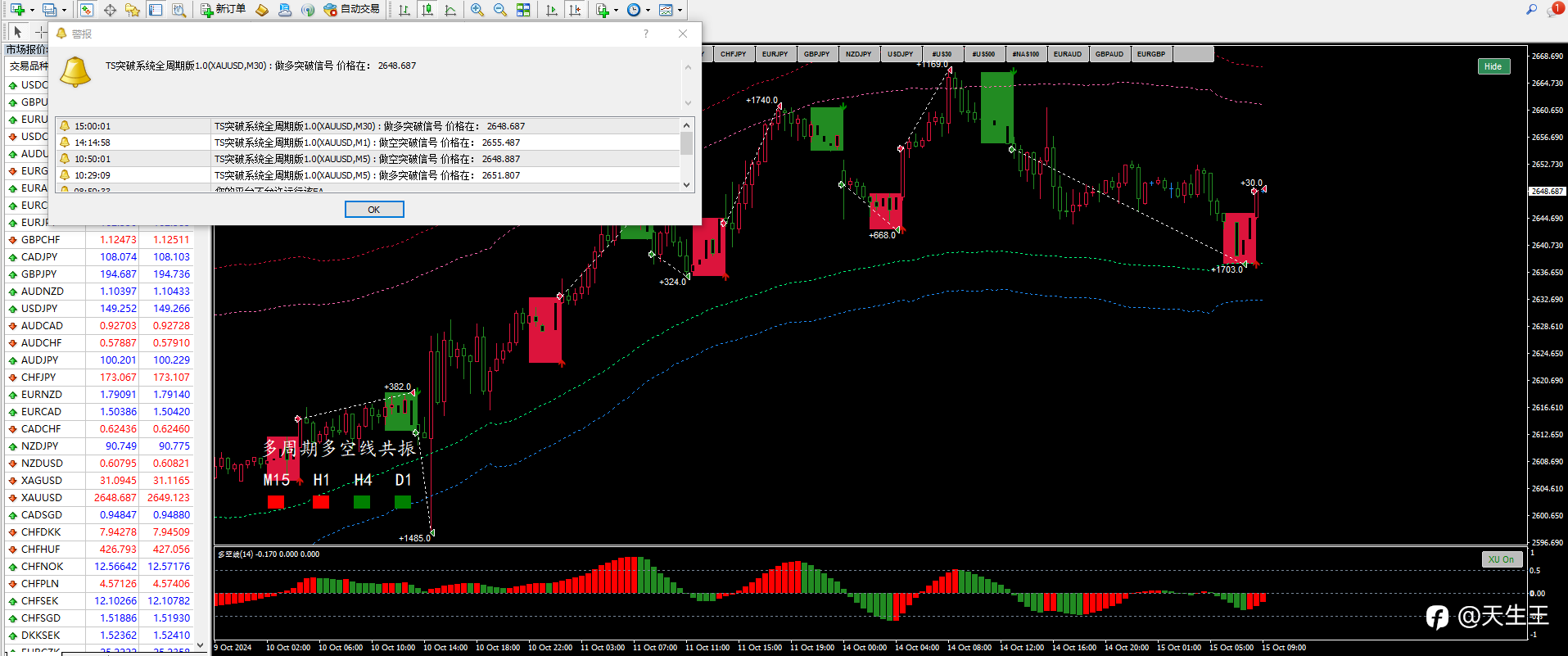The height and width of the screenshot is (656, 1568).
Task: Click OK in the alert dialog
Action: tap(374, 210)
